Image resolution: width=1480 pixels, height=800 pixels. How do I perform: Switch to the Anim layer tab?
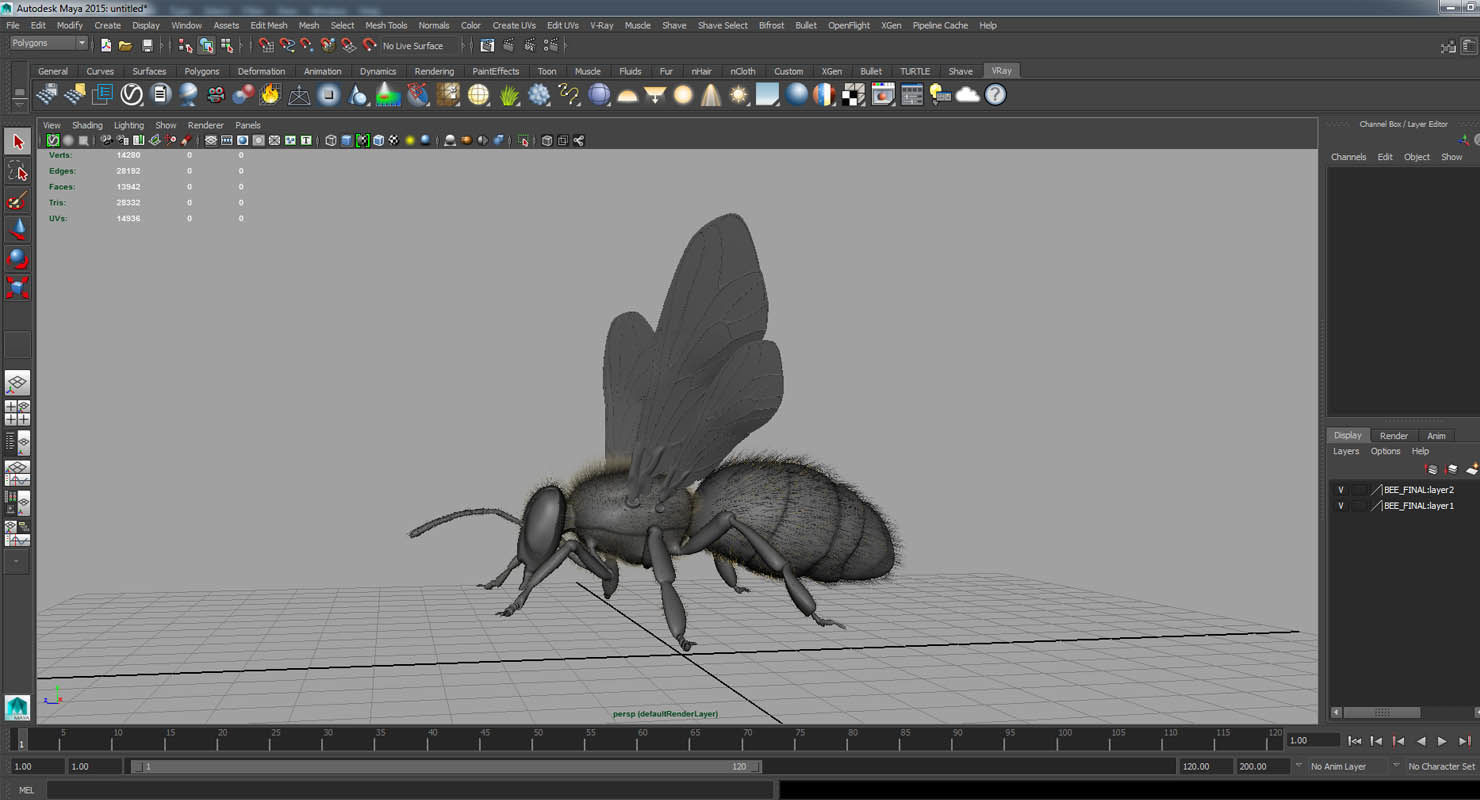tap(1436, 436)
